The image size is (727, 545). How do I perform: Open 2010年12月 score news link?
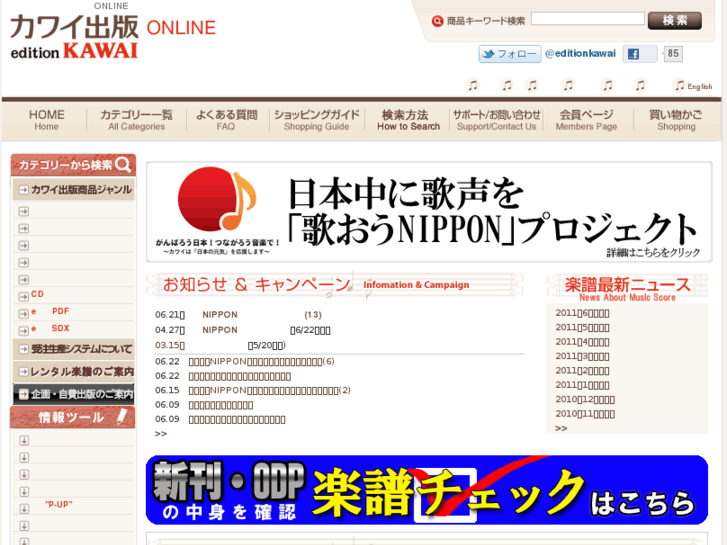[585, 400]
